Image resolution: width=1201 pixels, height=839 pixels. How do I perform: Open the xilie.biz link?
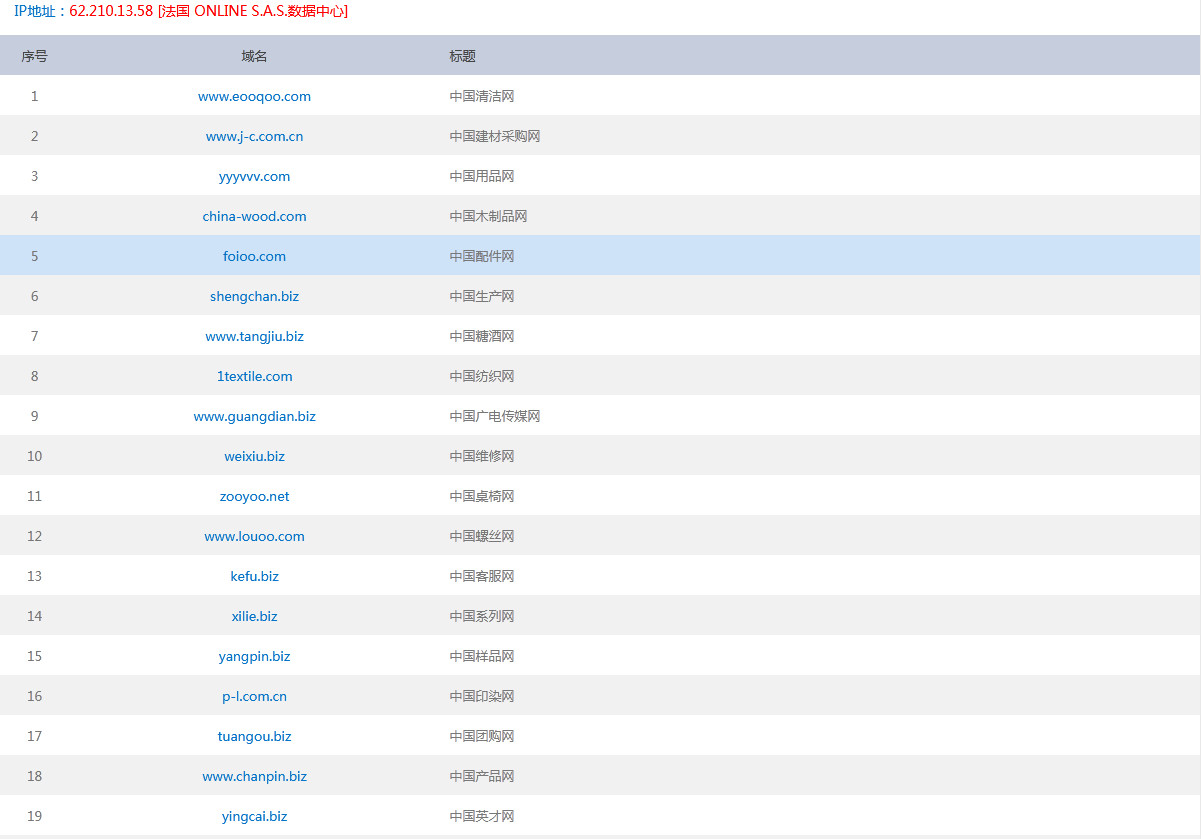254,616
